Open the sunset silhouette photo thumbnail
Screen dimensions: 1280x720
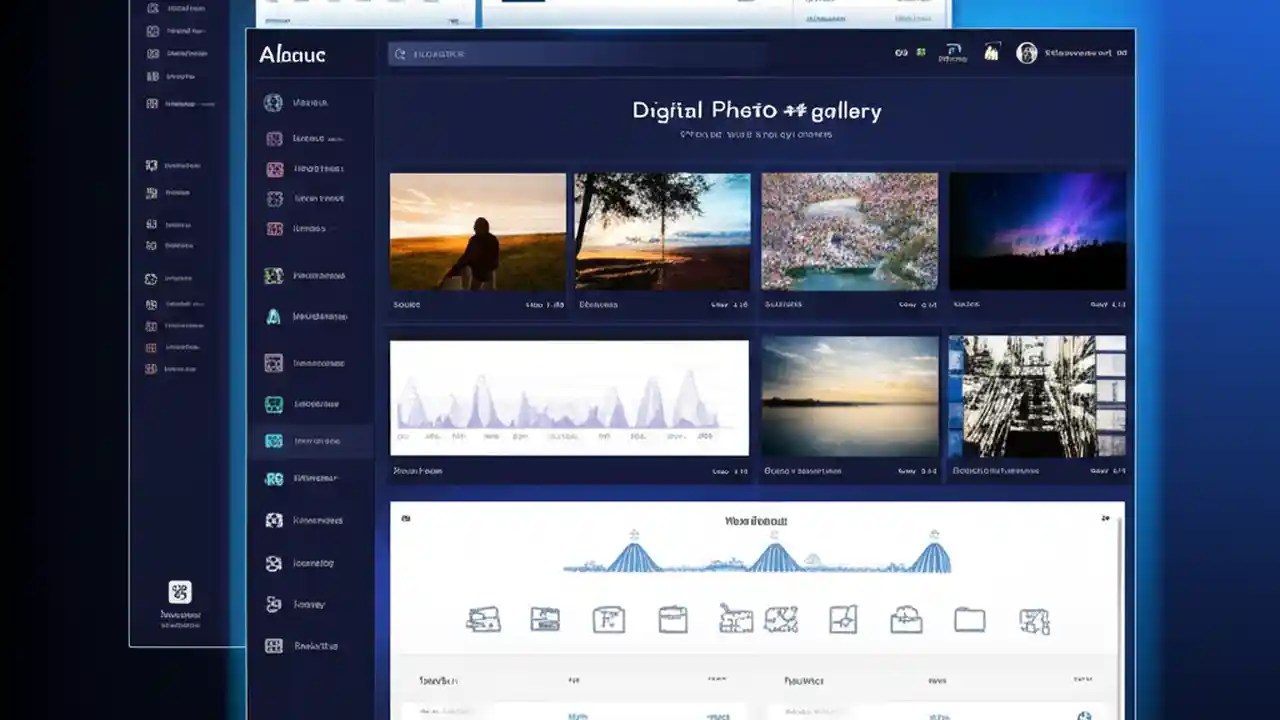coord(477,230)
